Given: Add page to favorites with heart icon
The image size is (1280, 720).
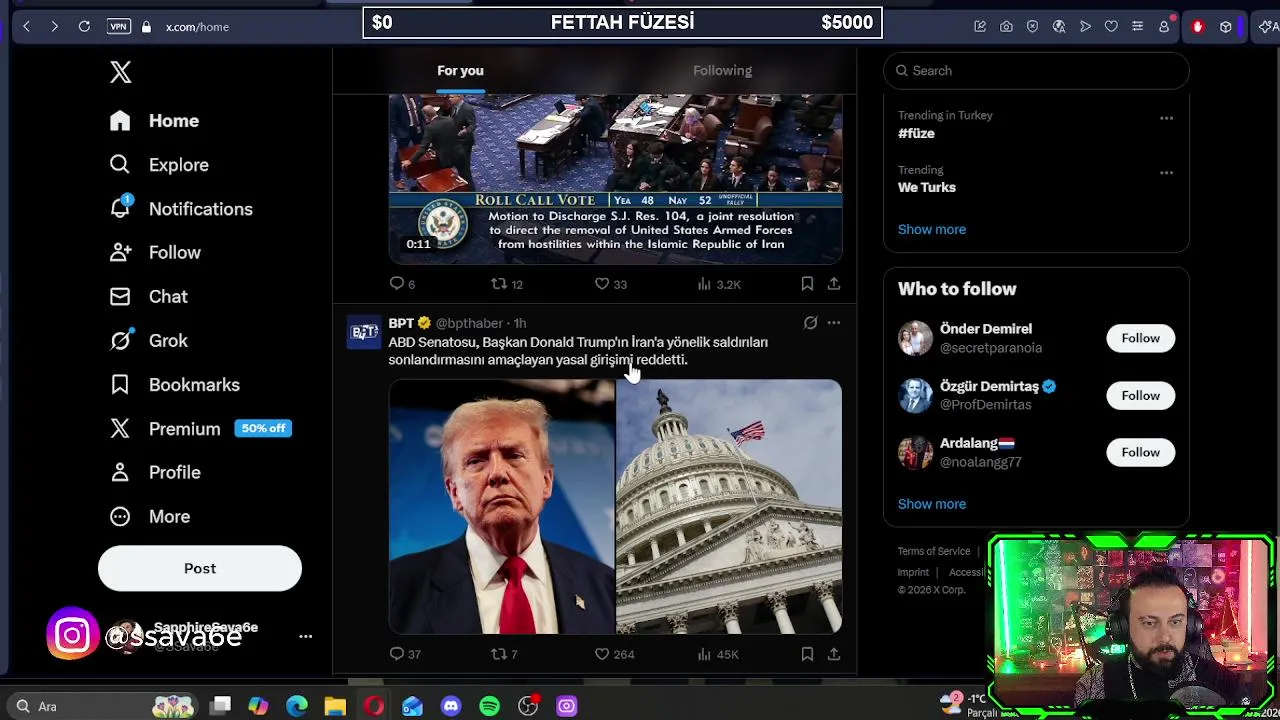Looking at the screenshot, I should (1111, 27).
